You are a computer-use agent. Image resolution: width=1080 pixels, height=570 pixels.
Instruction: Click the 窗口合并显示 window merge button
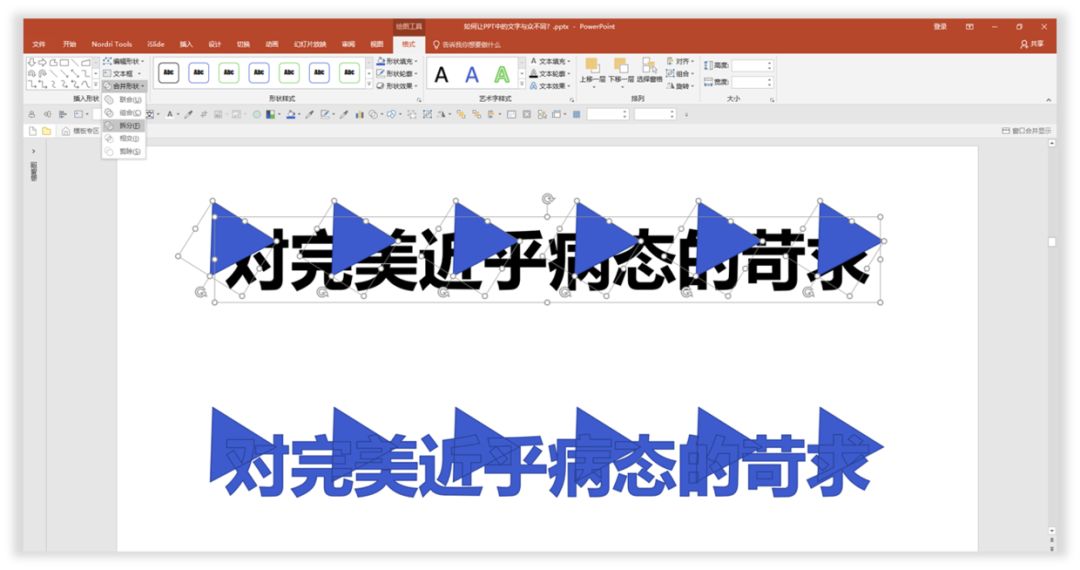(1026, 131)
